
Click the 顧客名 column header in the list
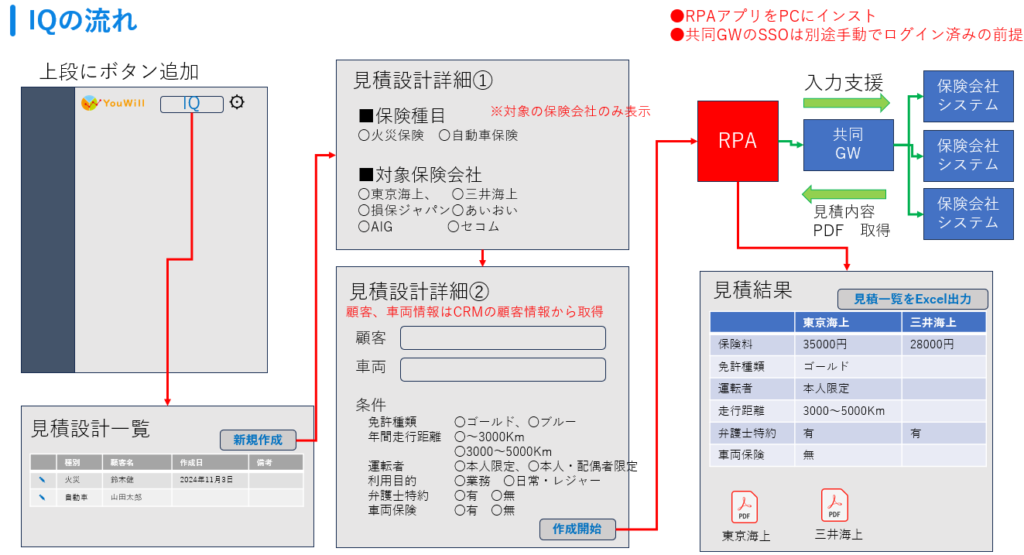point(123,463)
